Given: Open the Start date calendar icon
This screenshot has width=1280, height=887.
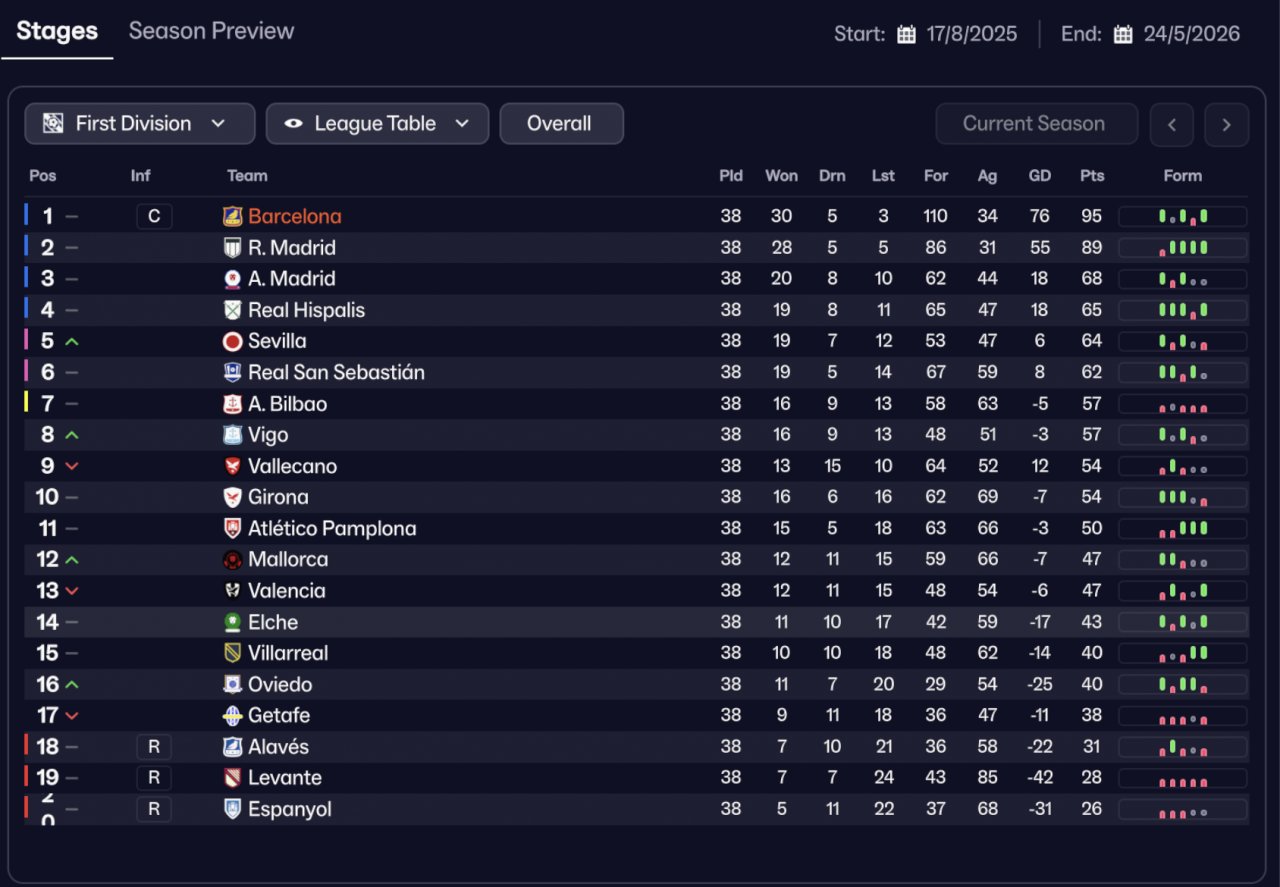Looking at the screenshot, I should [906, 34].
